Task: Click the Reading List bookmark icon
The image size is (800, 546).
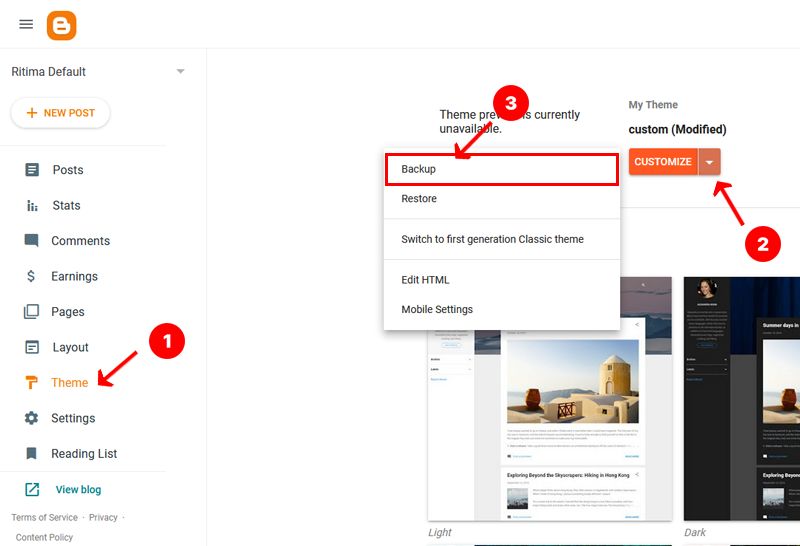Action: 31,454
